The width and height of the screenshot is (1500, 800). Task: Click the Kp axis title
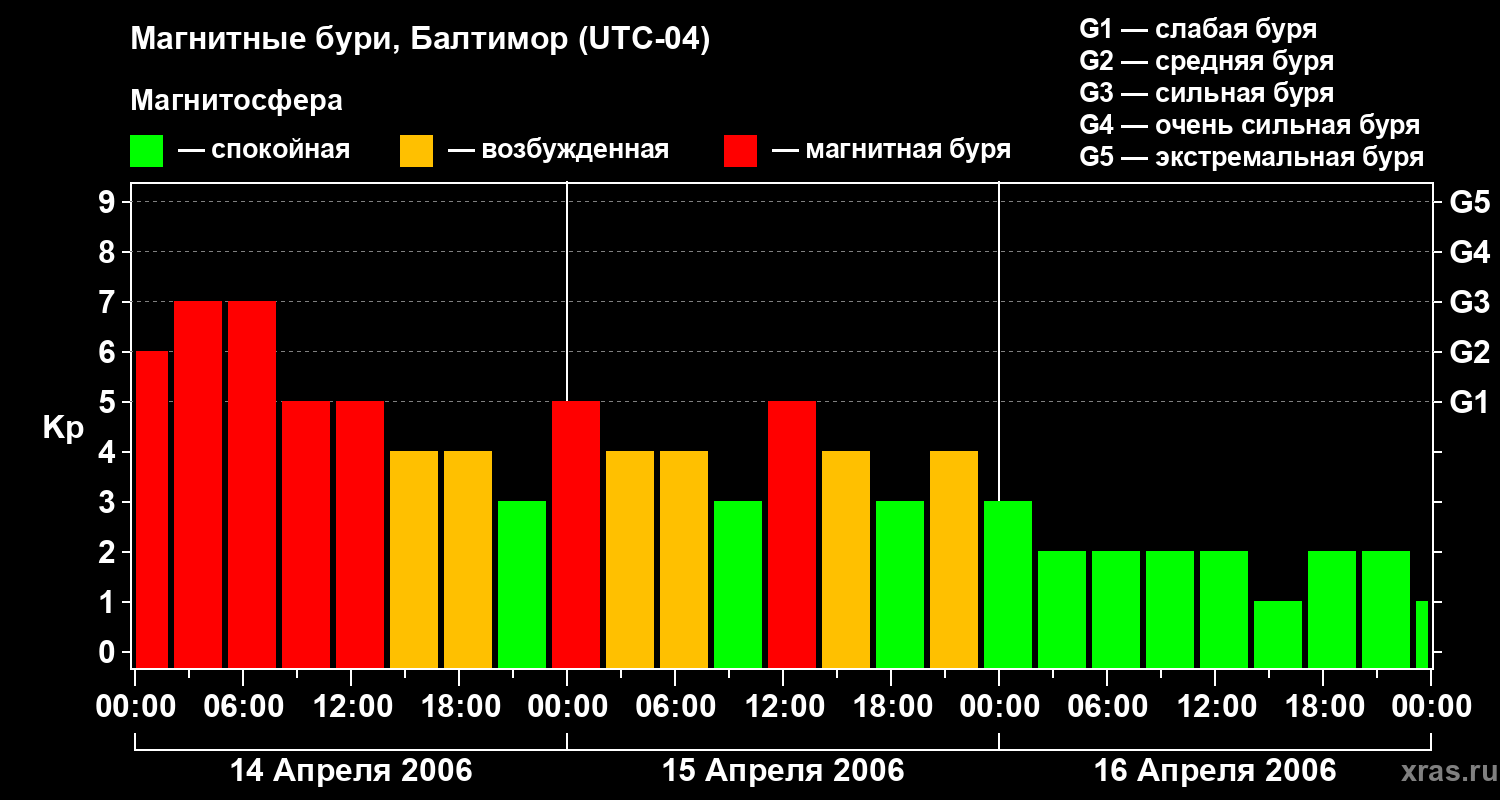pos(64,429)
